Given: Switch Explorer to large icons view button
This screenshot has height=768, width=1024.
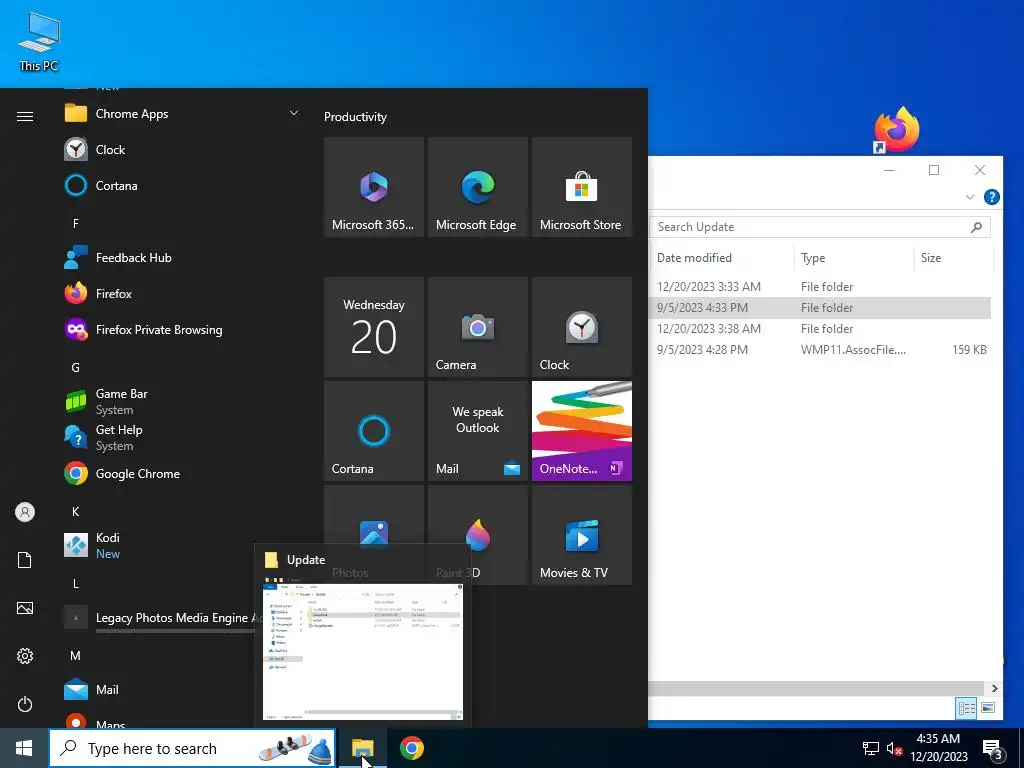Looking at the screenshot, I should [x=988, y=708].
